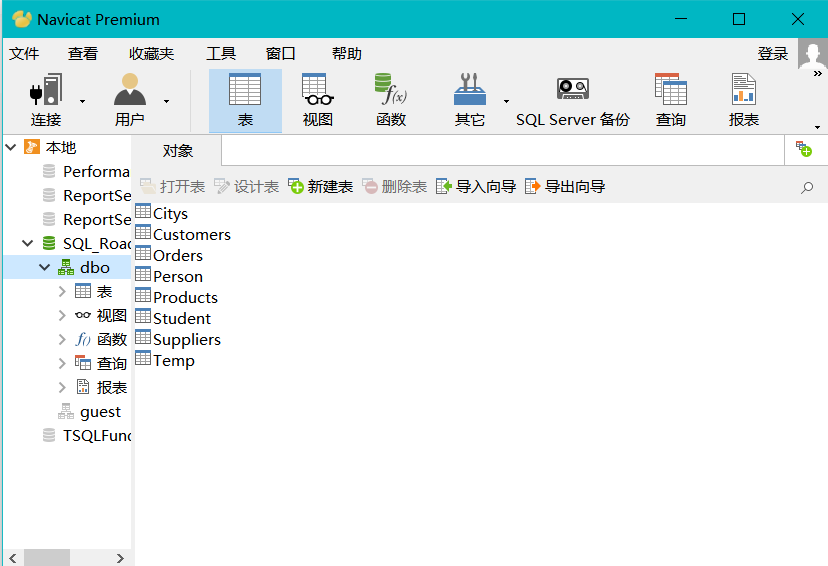Show more toolbar items with double chevron

(817, 73)
